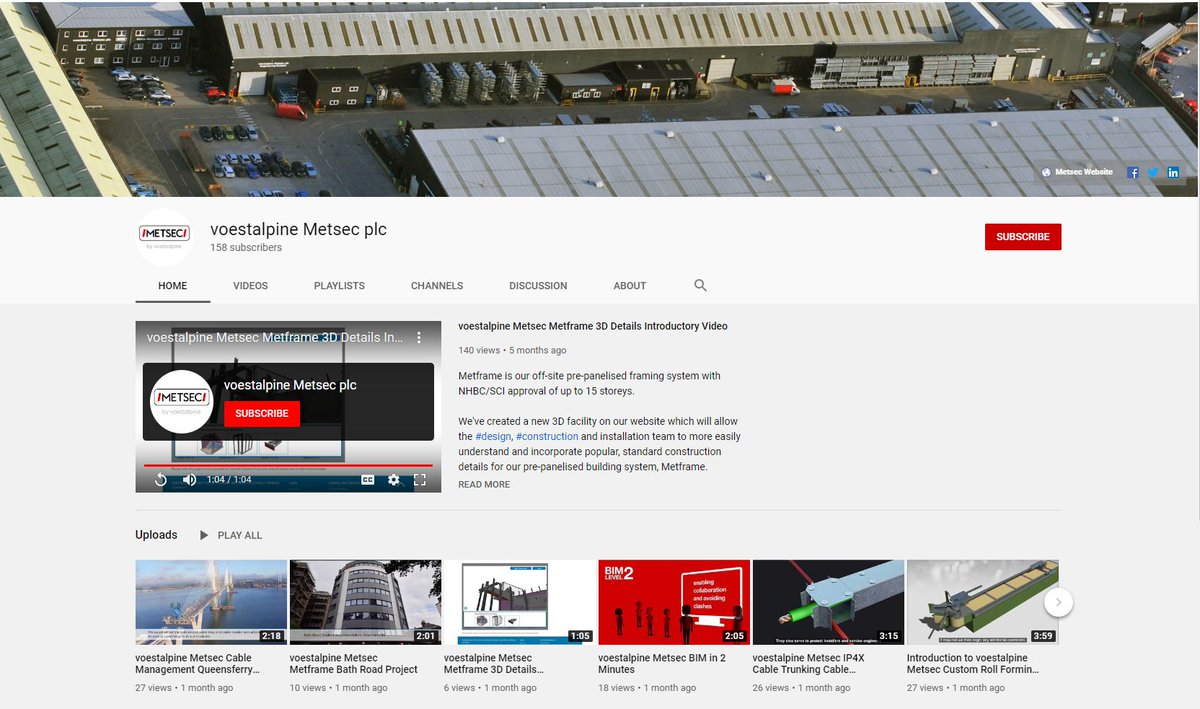Toggle closed captions in the player
This screenshot has width=1200, height=709.
pyautogui.click(x=368, y=480)
